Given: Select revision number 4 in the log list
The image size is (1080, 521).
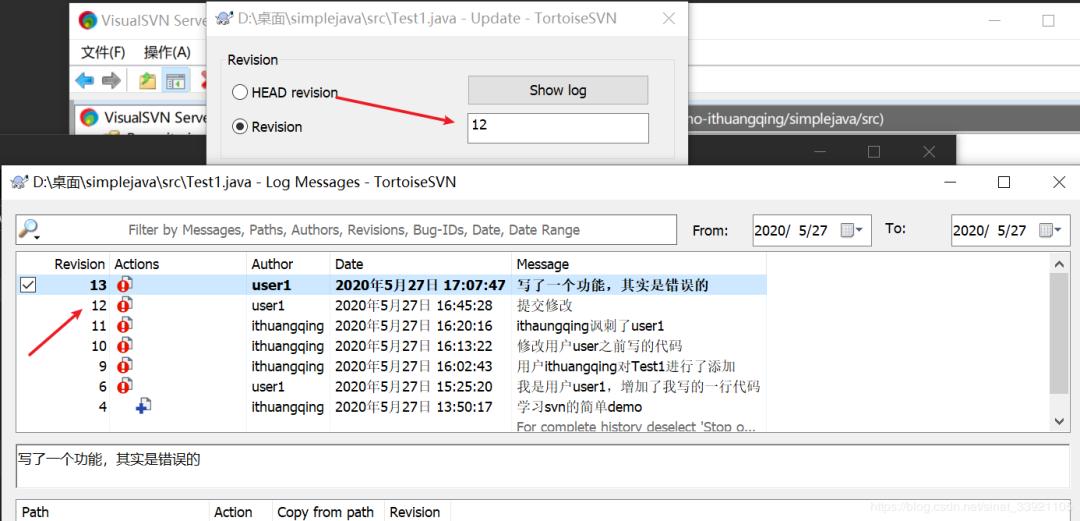Looking at the screenshot, I should coord(103,407).
